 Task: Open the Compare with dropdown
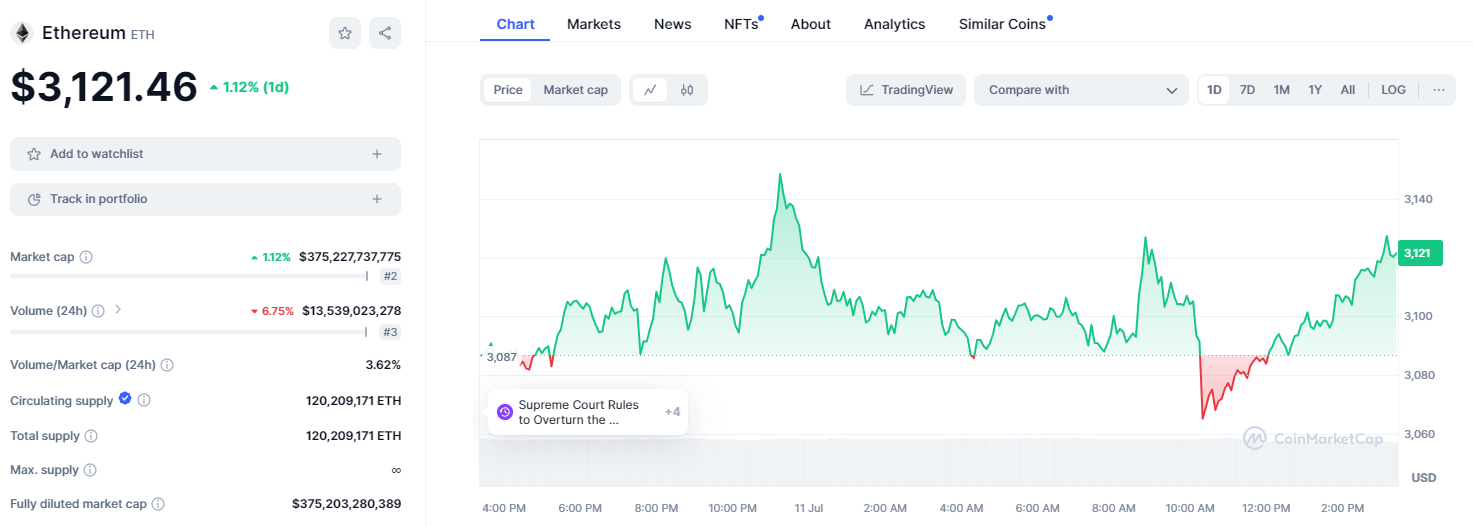click(1081, 90)
